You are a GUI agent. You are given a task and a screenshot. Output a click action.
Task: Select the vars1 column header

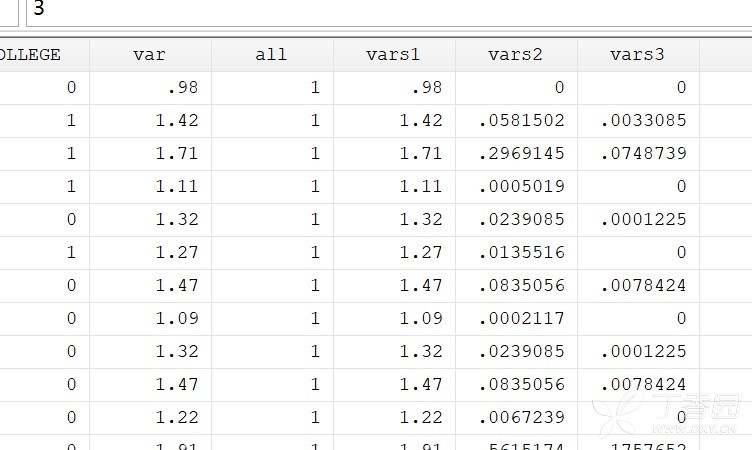click(x=393, y=55)
